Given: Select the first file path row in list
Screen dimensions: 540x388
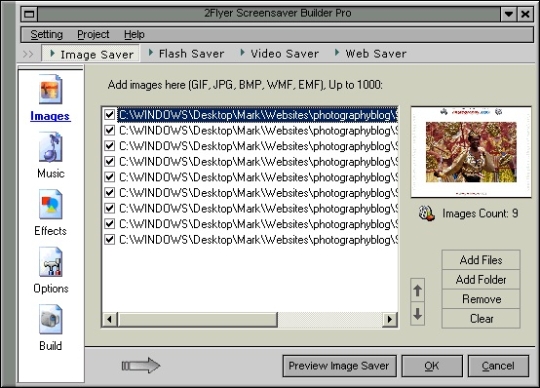Looking at the screenshot, I should (258, 115).
